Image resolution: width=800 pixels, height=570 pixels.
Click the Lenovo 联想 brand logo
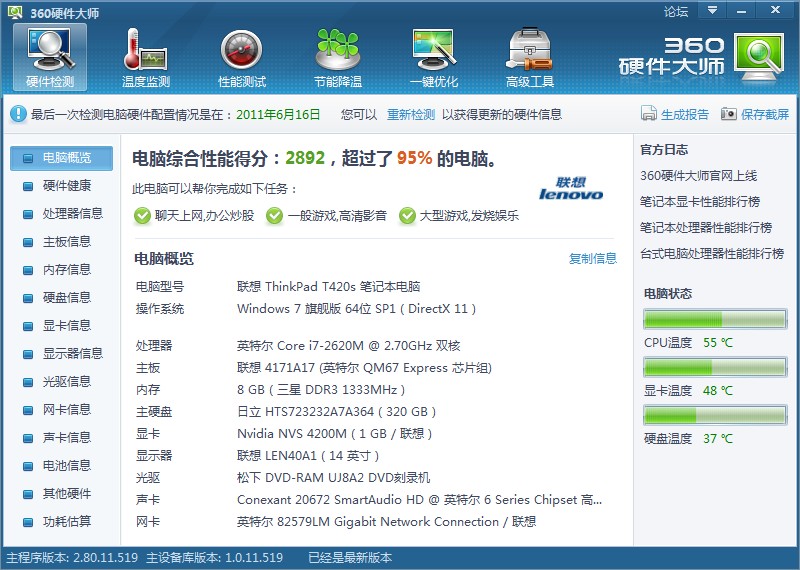coord(571,188)
